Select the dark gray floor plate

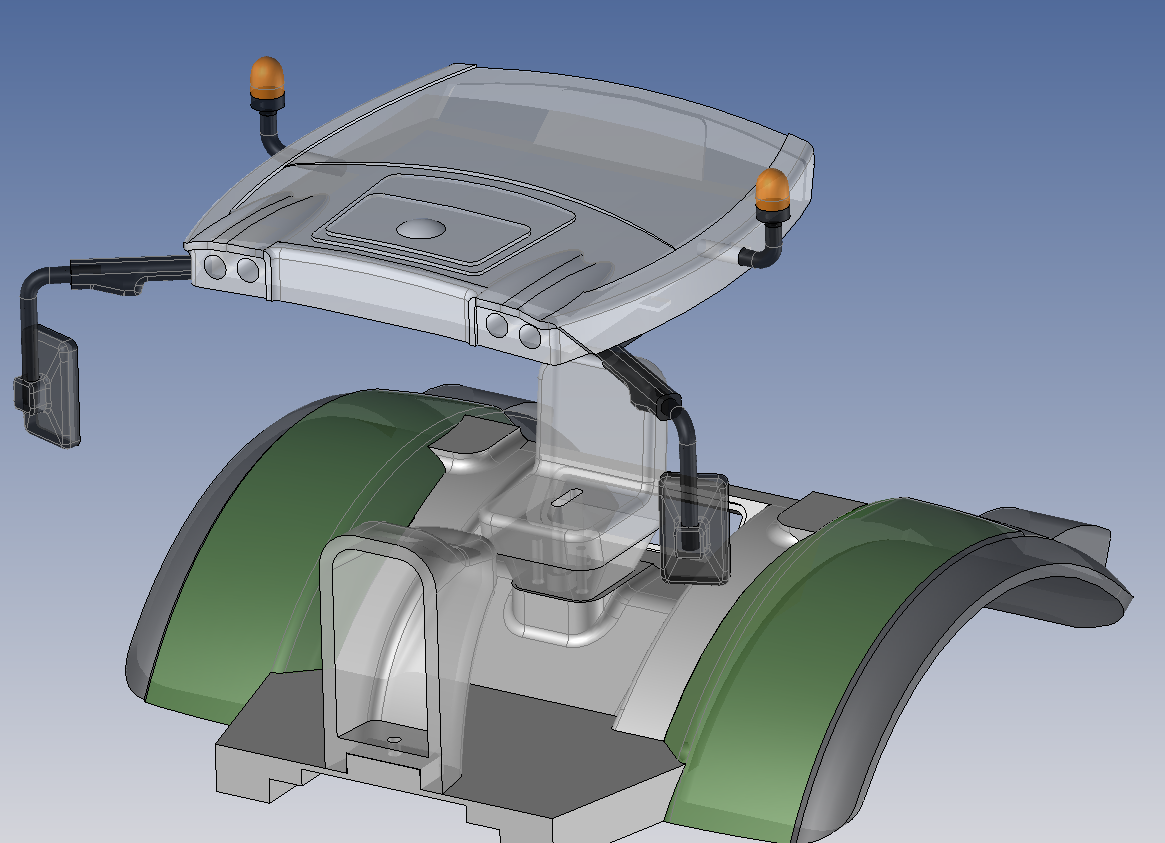(x=560, y=740)
